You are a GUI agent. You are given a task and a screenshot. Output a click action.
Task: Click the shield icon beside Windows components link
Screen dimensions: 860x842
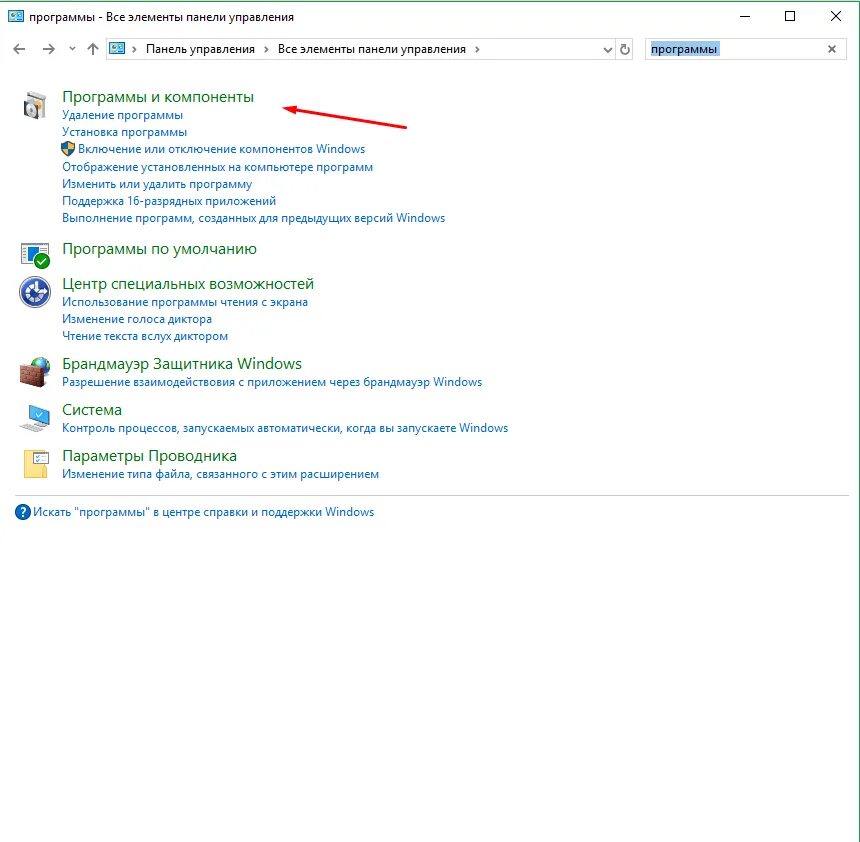[68, 149]
